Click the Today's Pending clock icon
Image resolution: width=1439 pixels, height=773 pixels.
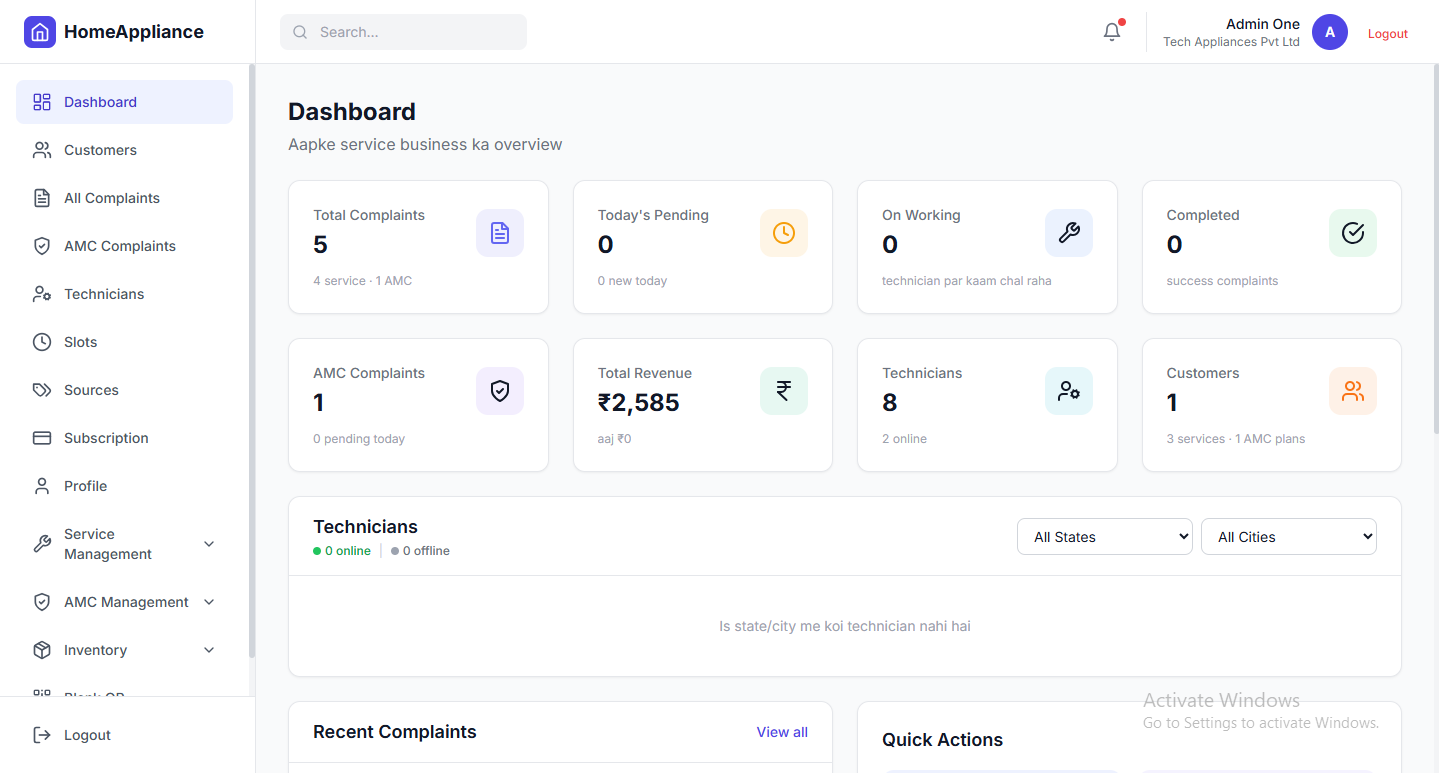click(x=784, y=233)
